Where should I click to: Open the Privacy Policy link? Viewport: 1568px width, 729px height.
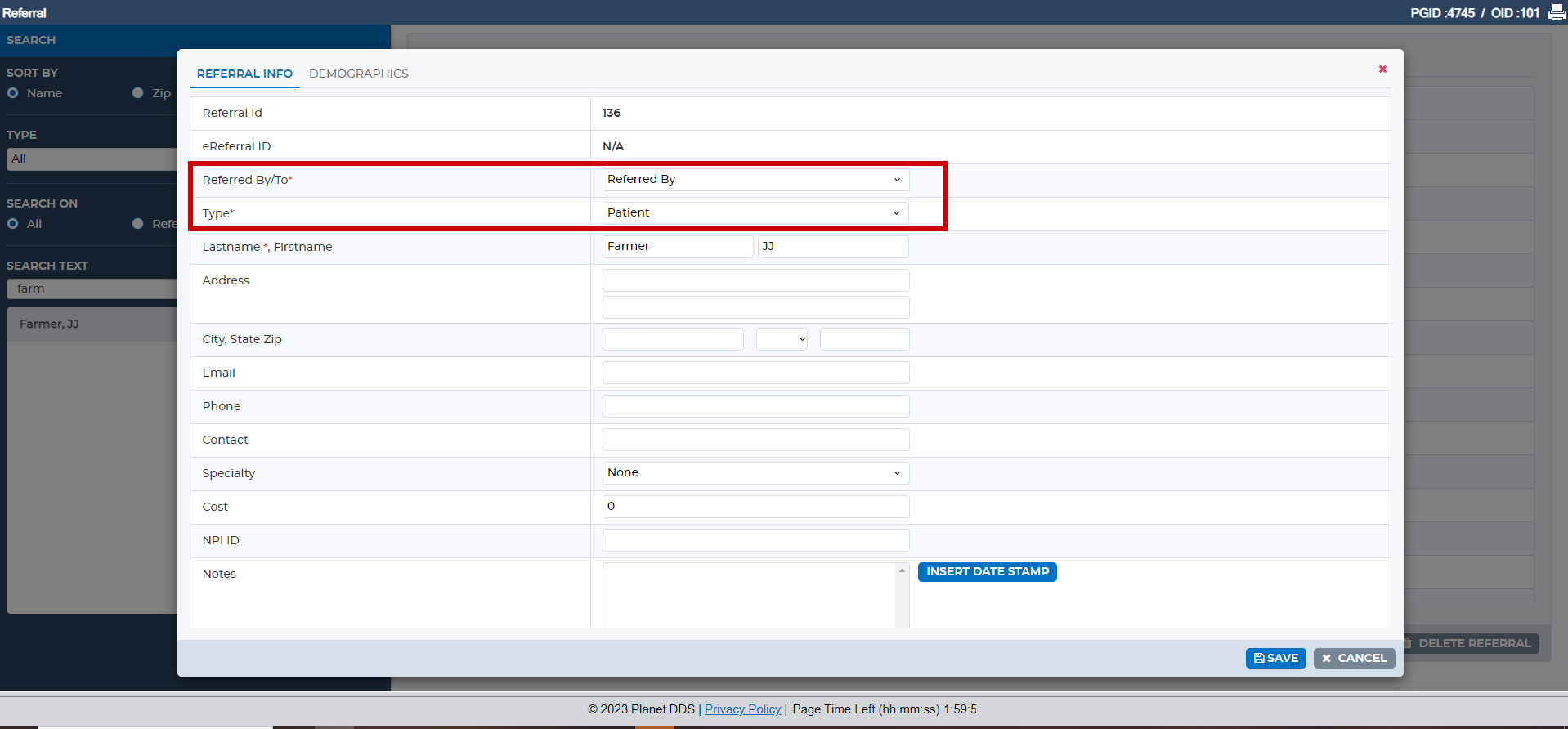(x=742, y=709)
